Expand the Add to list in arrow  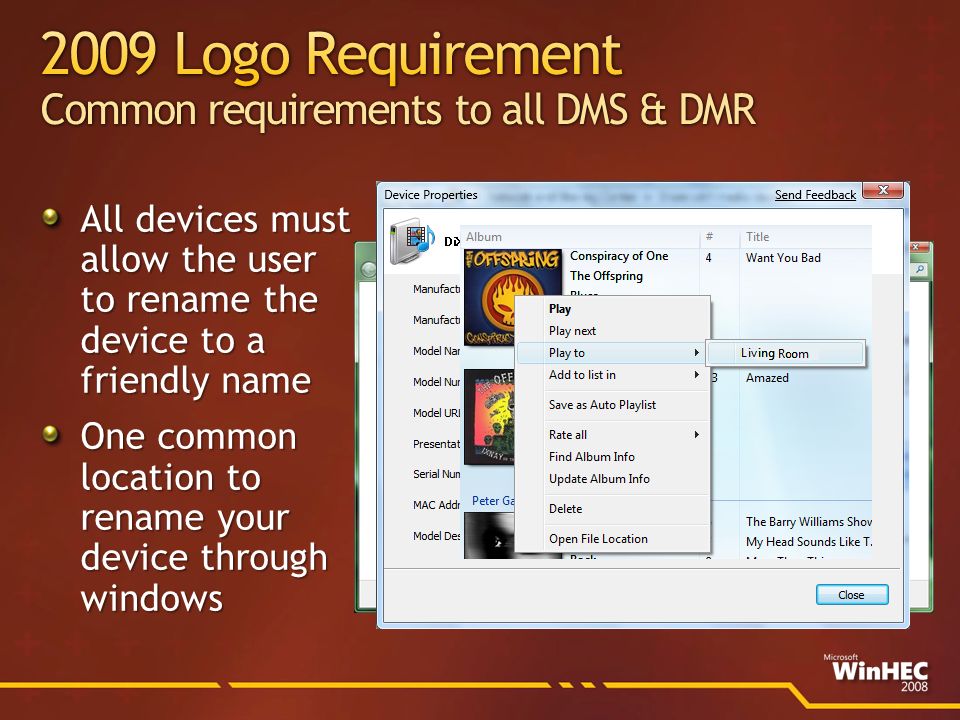click(x=696, y=375)
